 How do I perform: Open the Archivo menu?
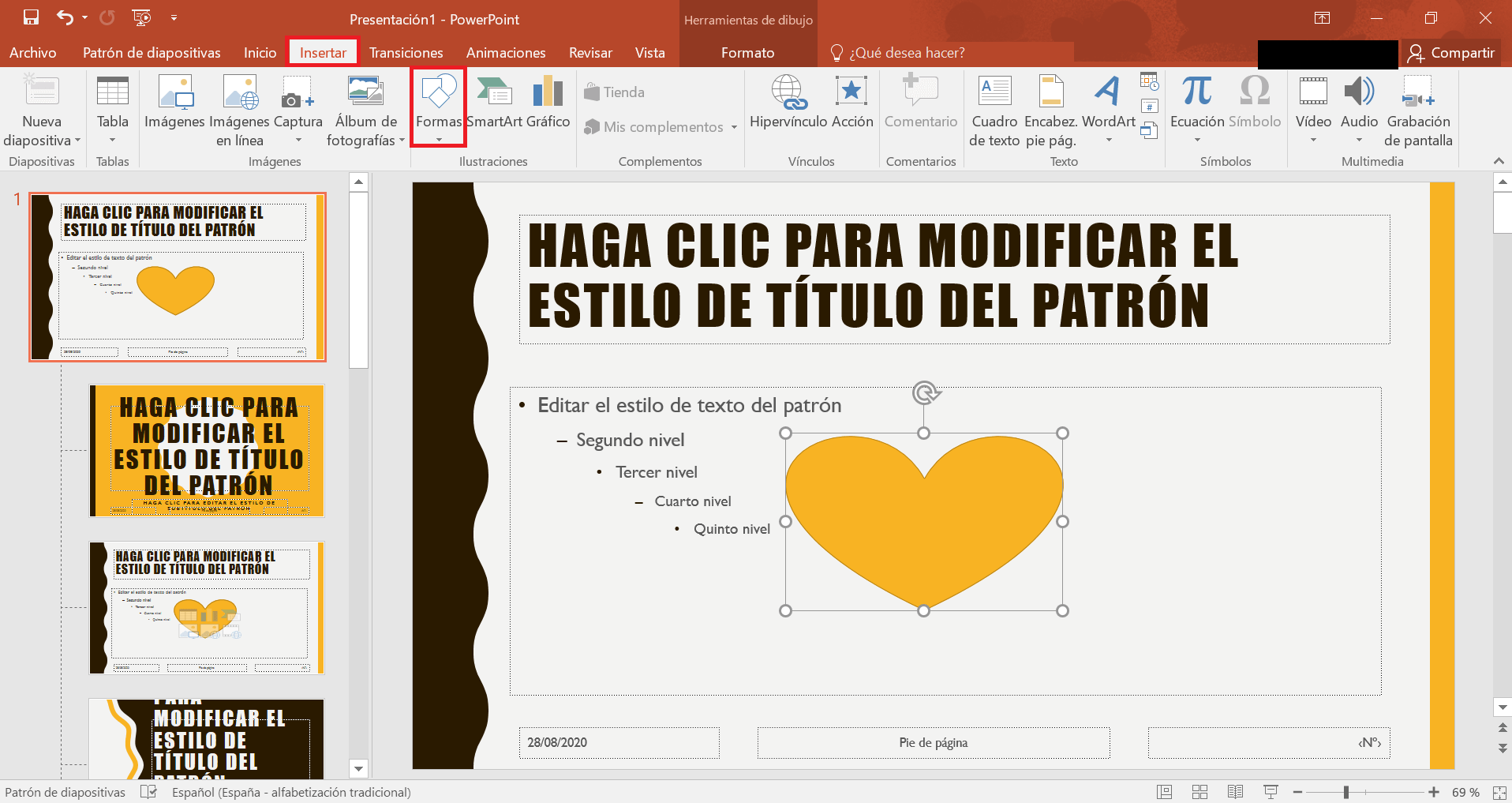coord(32,52)
